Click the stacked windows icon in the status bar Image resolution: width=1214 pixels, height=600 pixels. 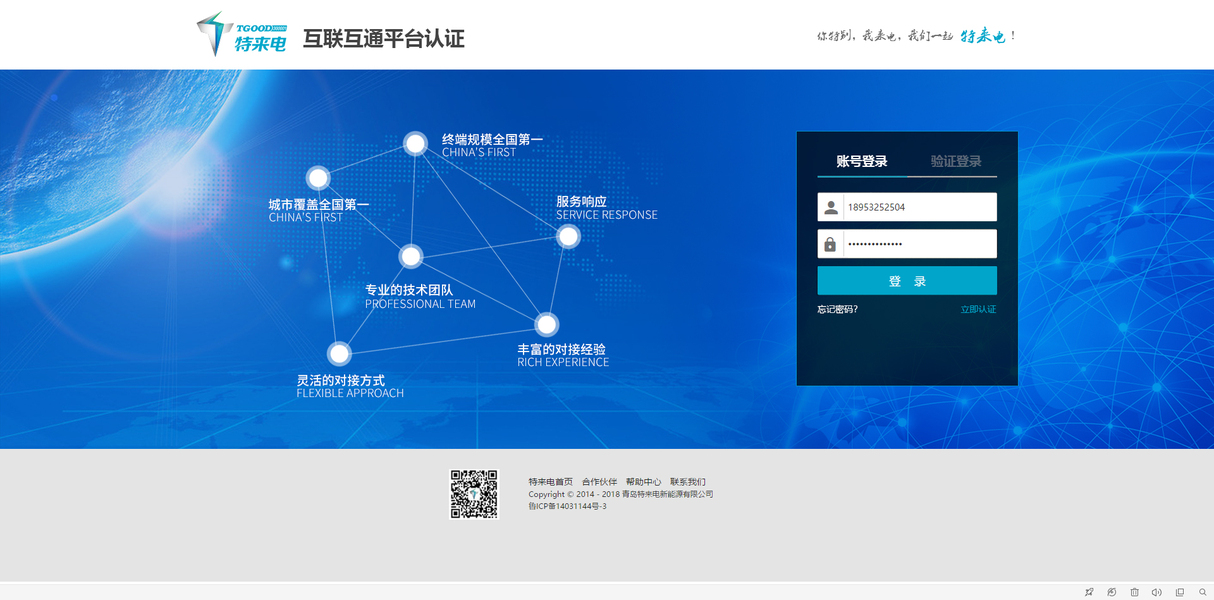[1180, 592]
